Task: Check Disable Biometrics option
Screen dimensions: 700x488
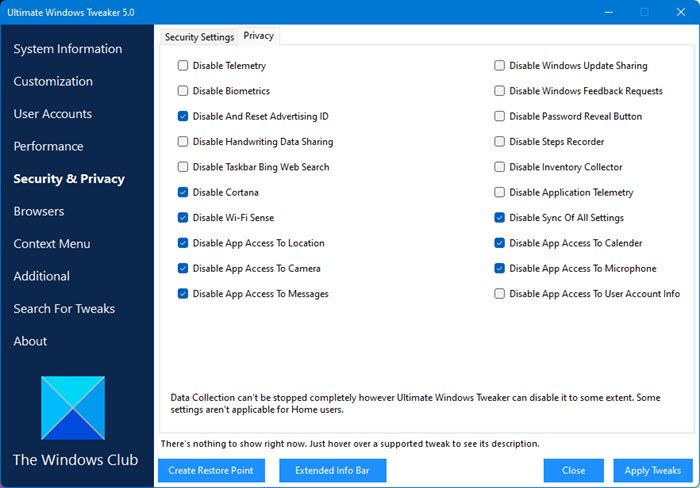Action: click(183, 91)
